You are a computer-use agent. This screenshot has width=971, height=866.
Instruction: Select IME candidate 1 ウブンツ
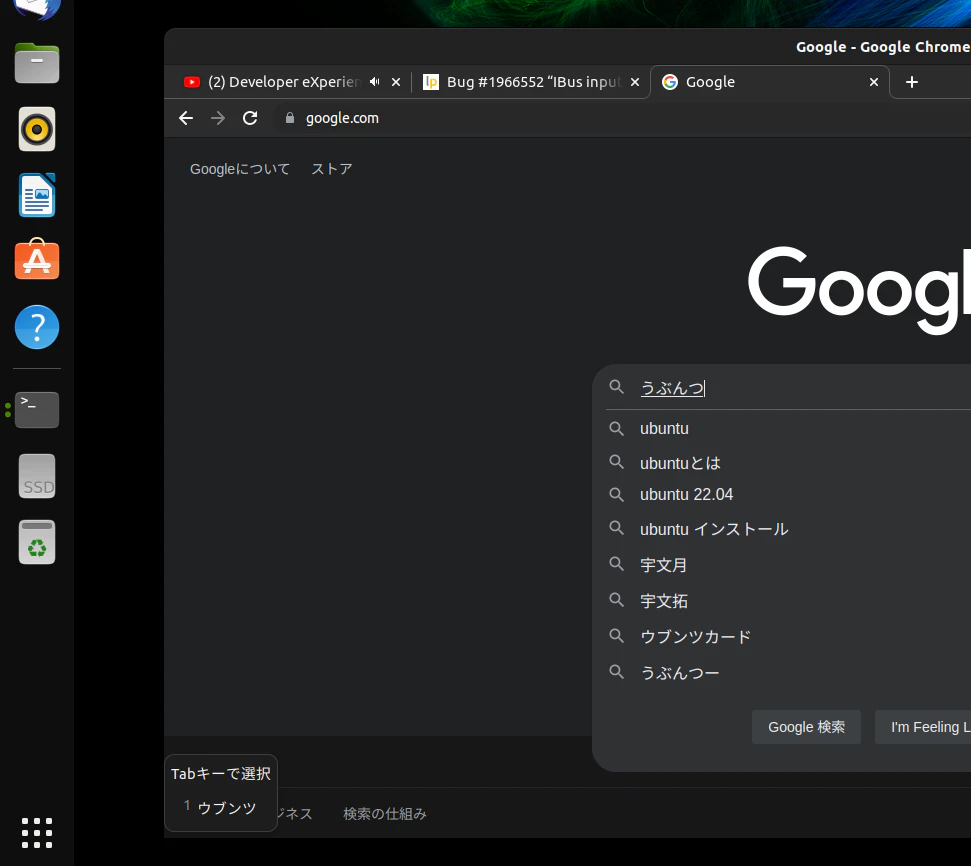click(x=220, y=808)
